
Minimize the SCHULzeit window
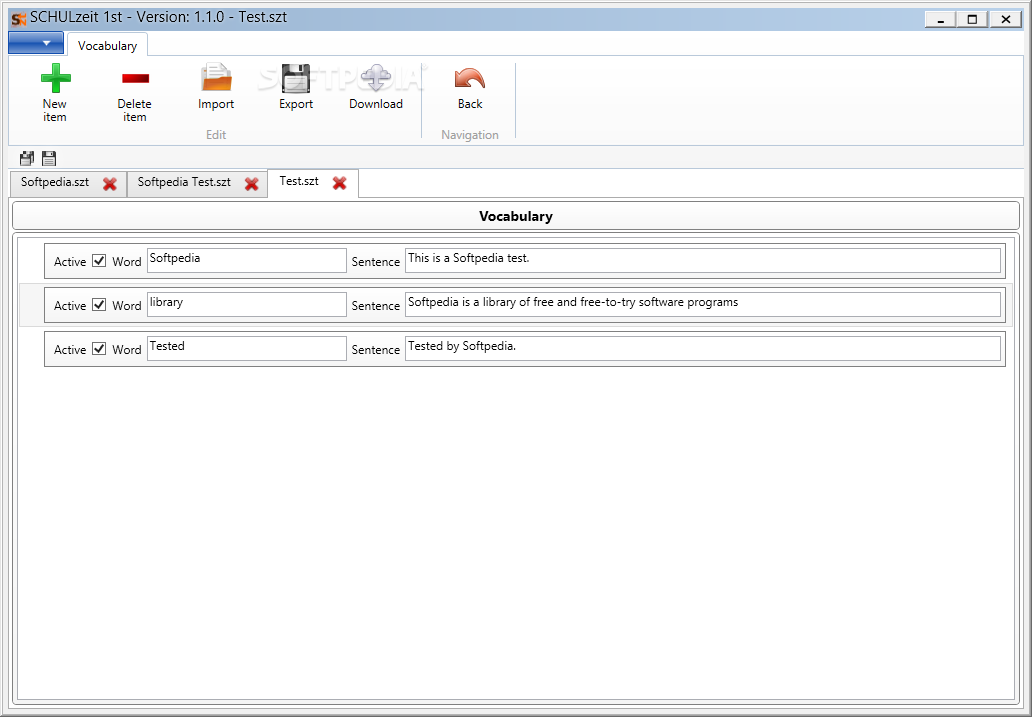[x=941, y=19]
